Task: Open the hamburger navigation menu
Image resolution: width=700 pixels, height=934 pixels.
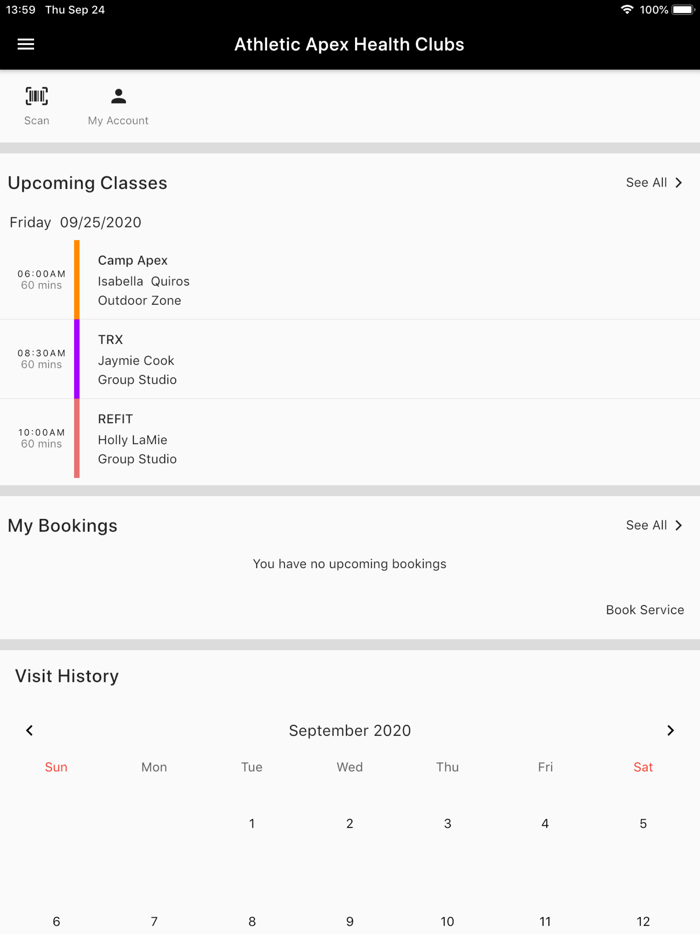Action: [x=26, y=44]
